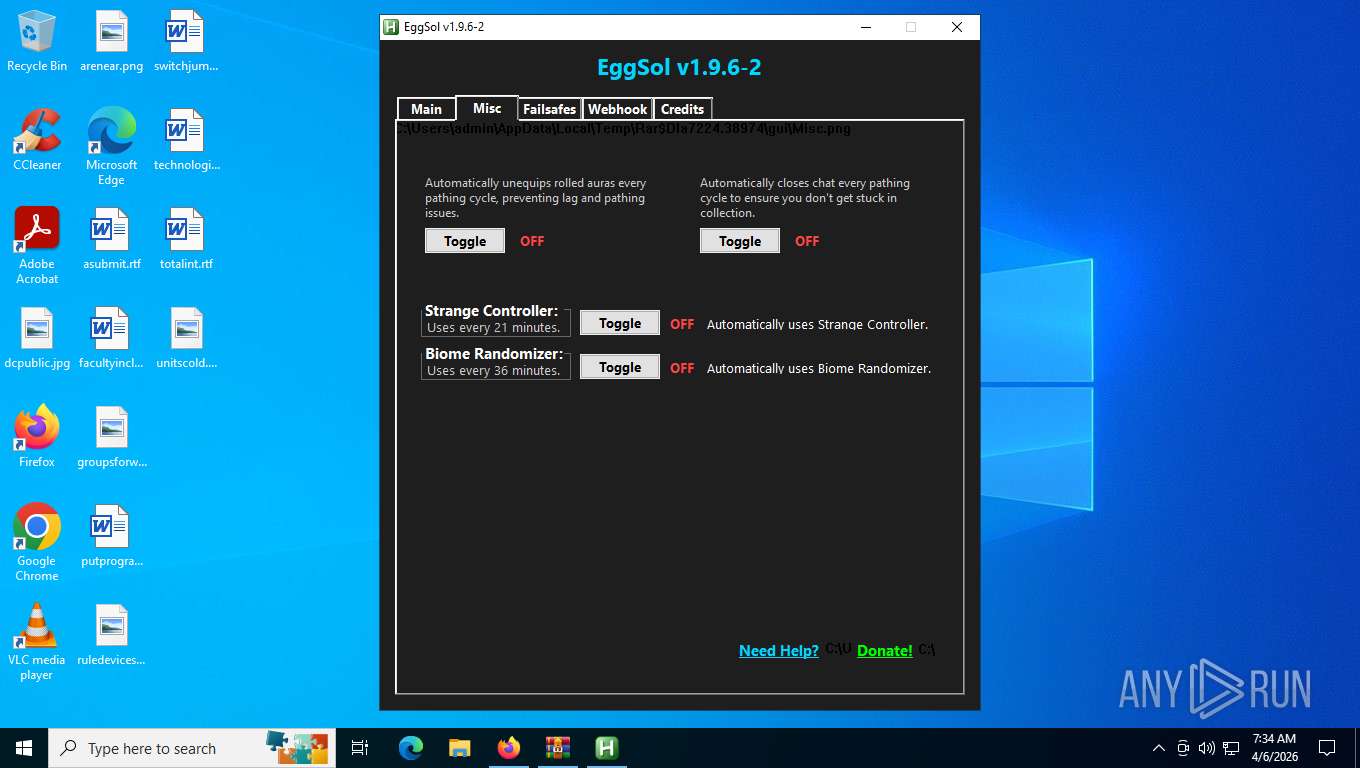
Task: Select the arenear.png desktop file
Action: [x=111, y=41]
